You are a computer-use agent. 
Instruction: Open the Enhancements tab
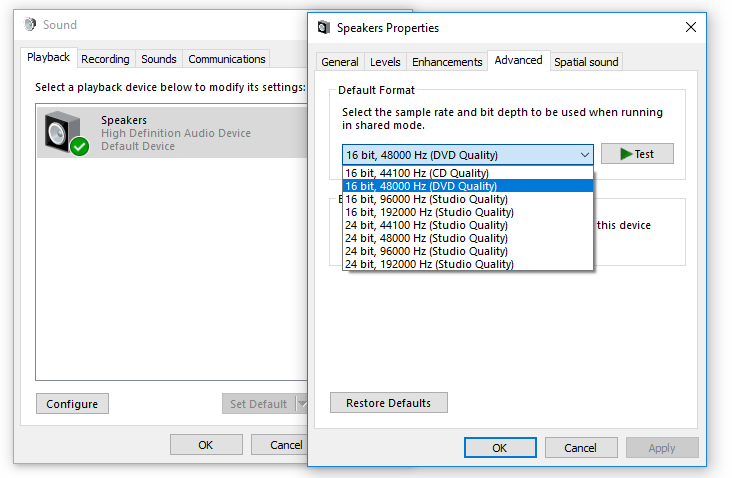[447, 62]
